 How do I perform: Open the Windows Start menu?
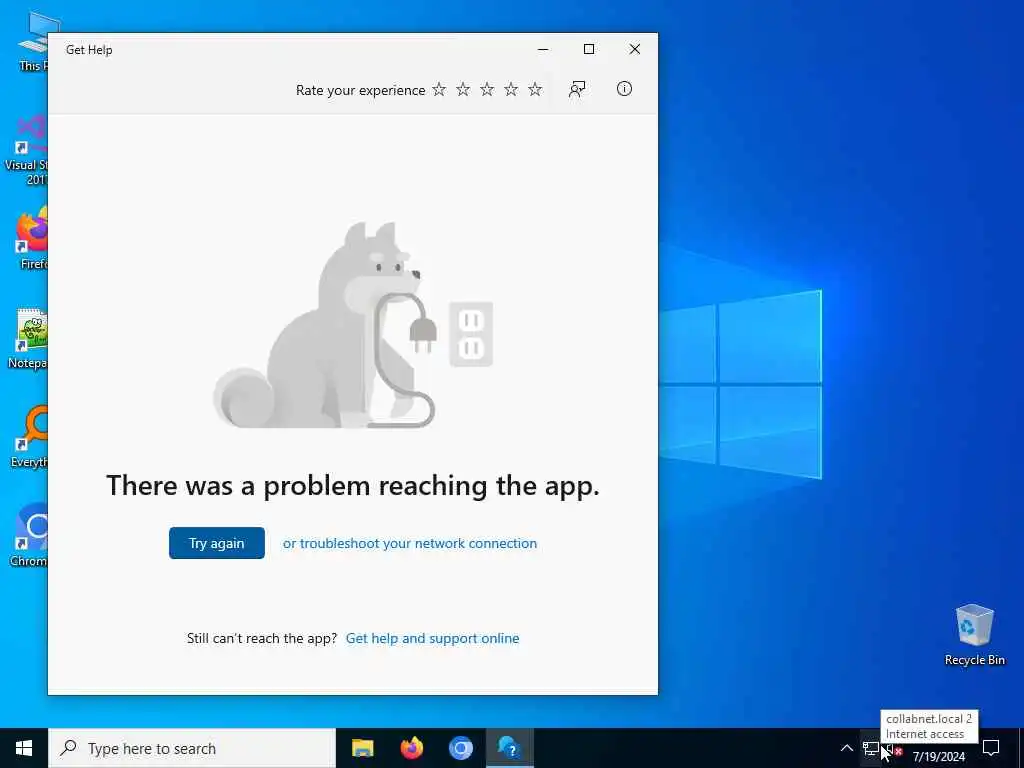(24, 748)
